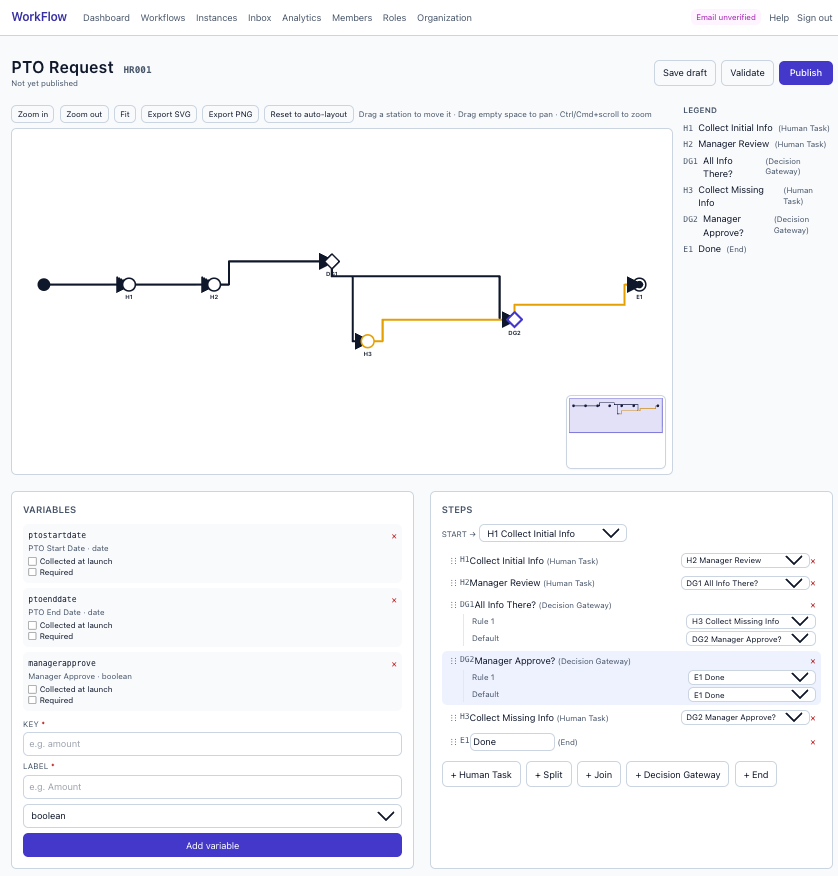
Task: Publish the workflow
Action: point(806,73)
